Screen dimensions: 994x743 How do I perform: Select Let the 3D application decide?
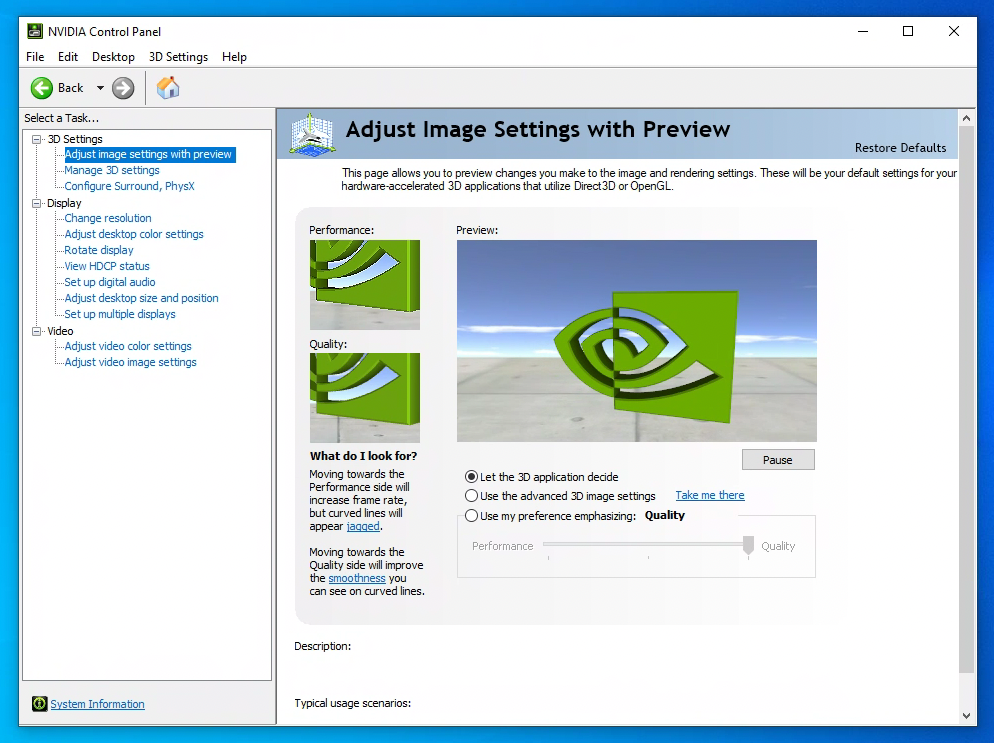[x=471, y=477]
